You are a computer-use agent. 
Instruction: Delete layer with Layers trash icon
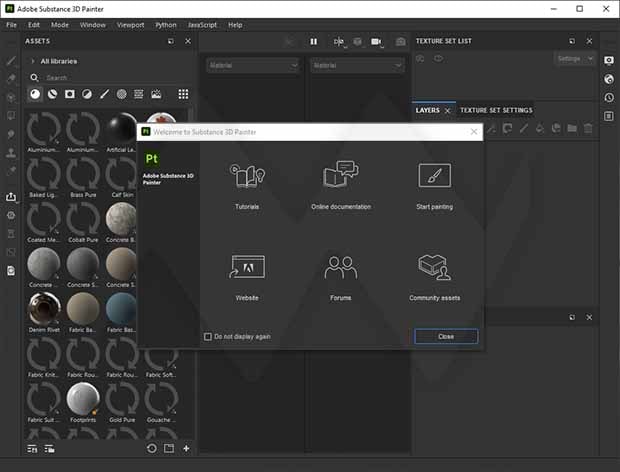tap(588, 128)
